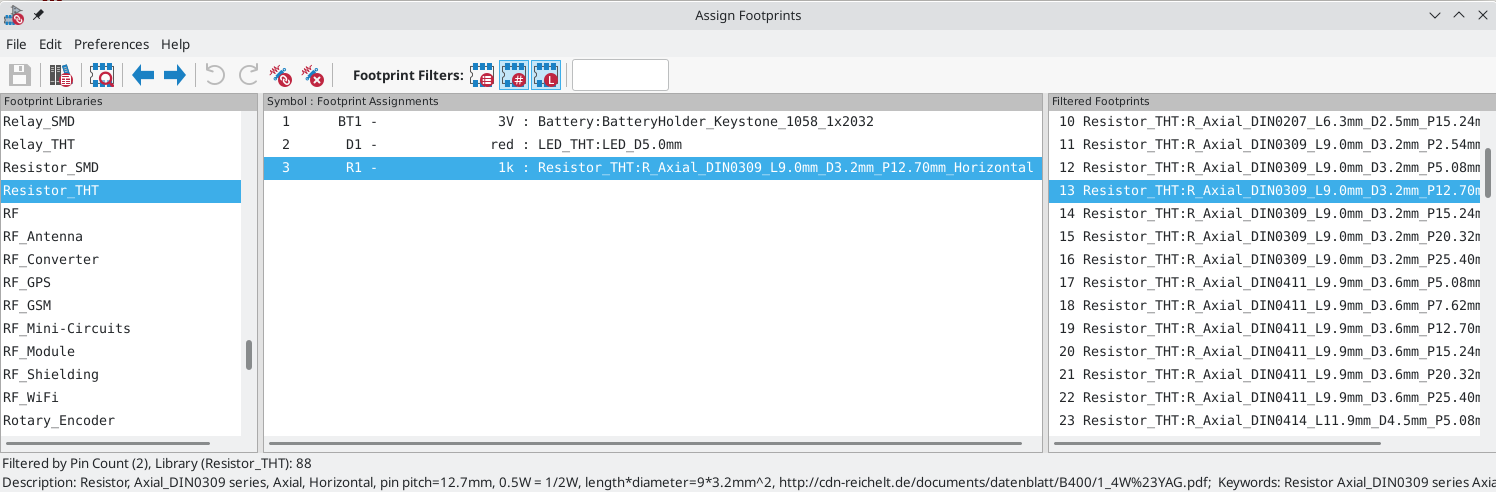Select previous unassigned symbol (left arrow)

click(x=143, y=75)
